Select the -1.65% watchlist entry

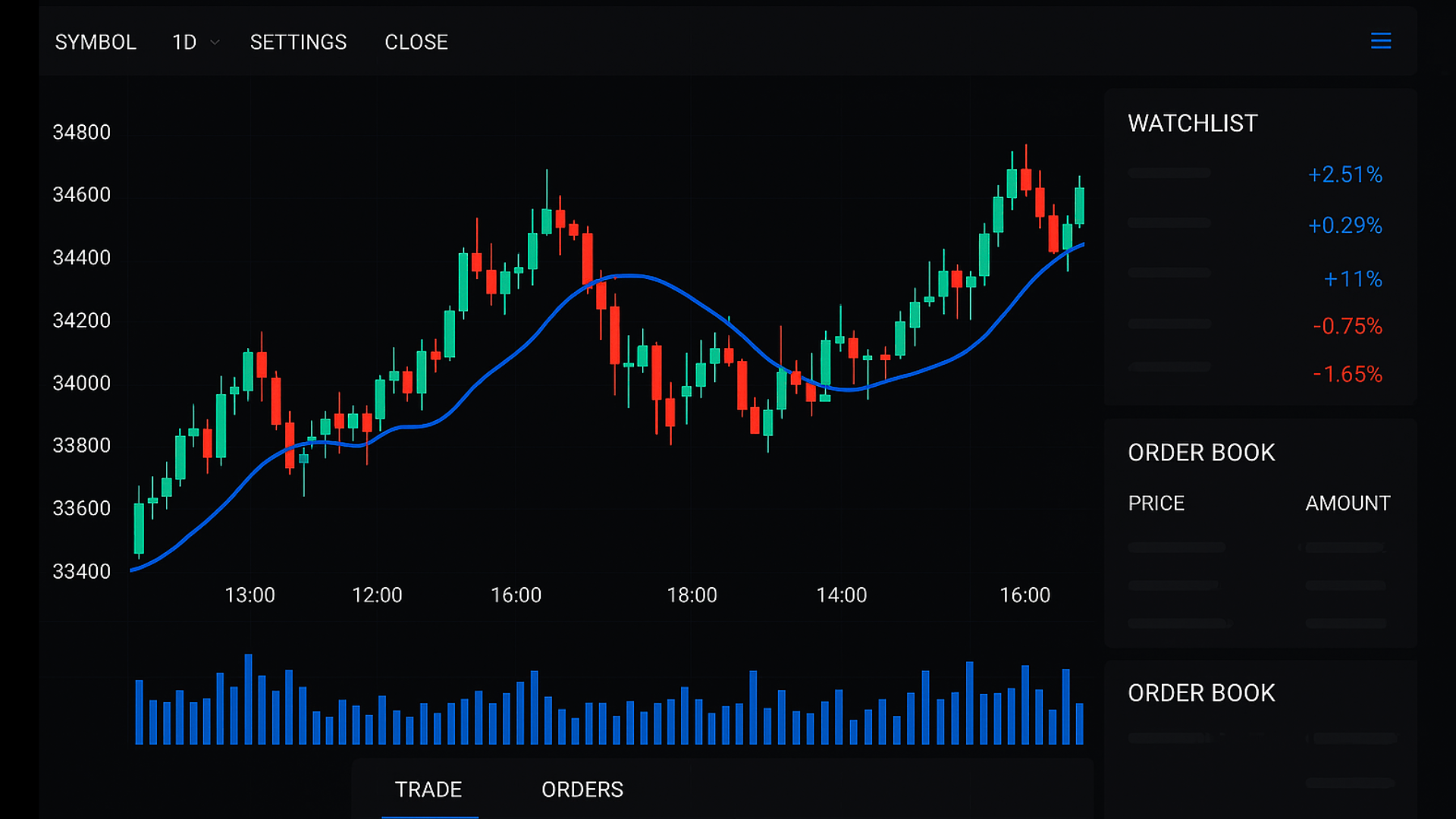[1347, 374]
